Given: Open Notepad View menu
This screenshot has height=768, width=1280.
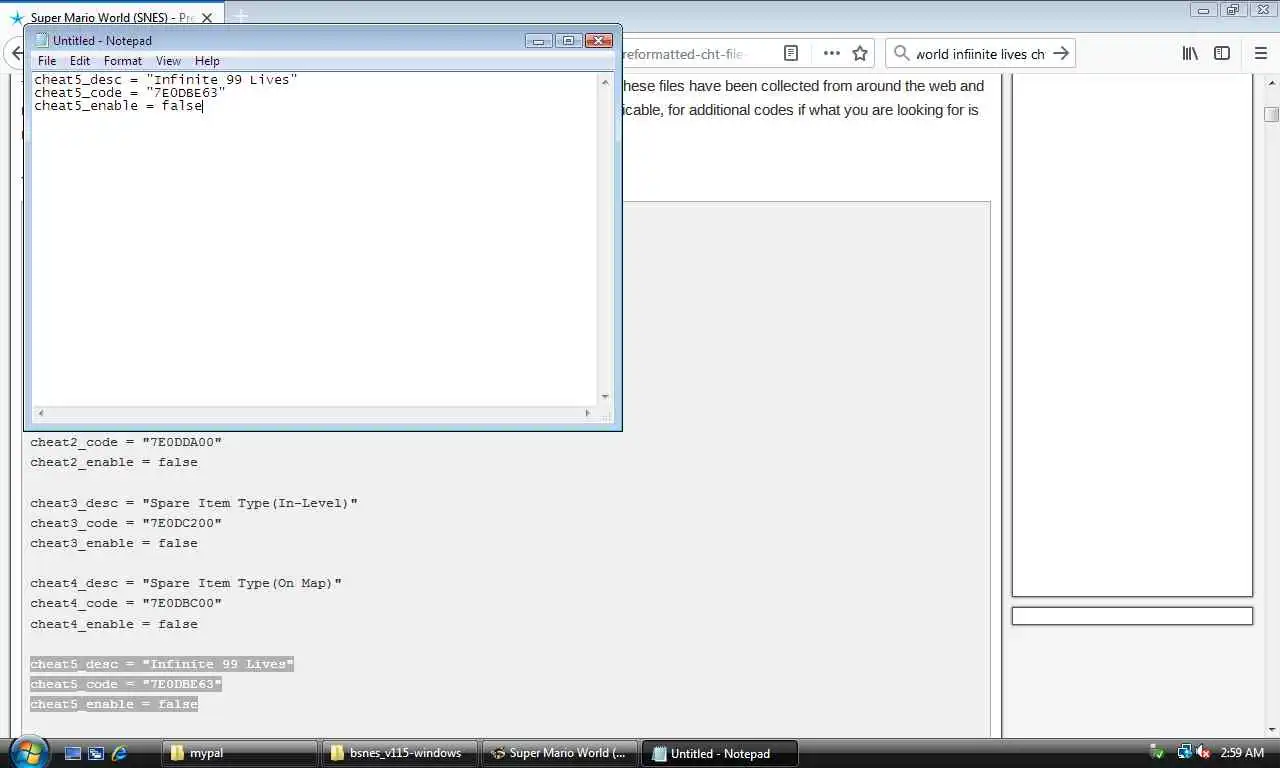Looking at the screenshot, I should pyautogui.click(x=168, y=61).
